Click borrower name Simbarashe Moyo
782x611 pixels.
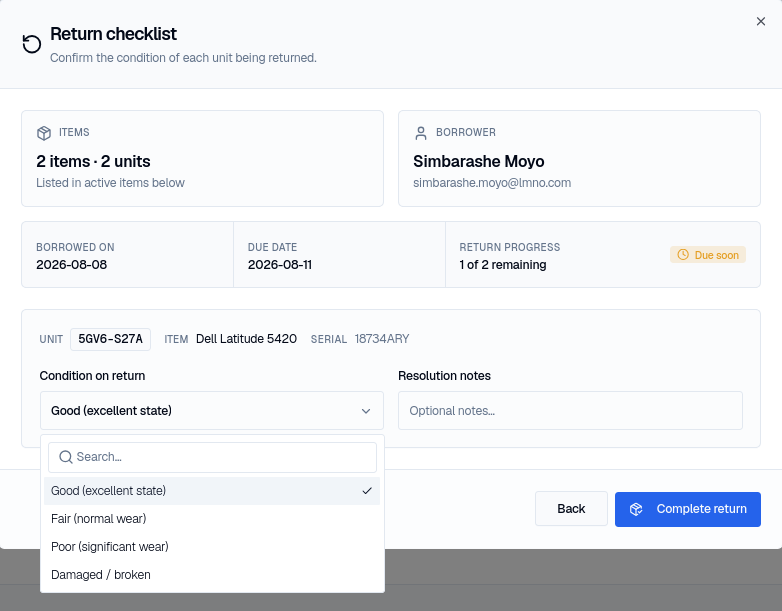click(x=479, y=162)
